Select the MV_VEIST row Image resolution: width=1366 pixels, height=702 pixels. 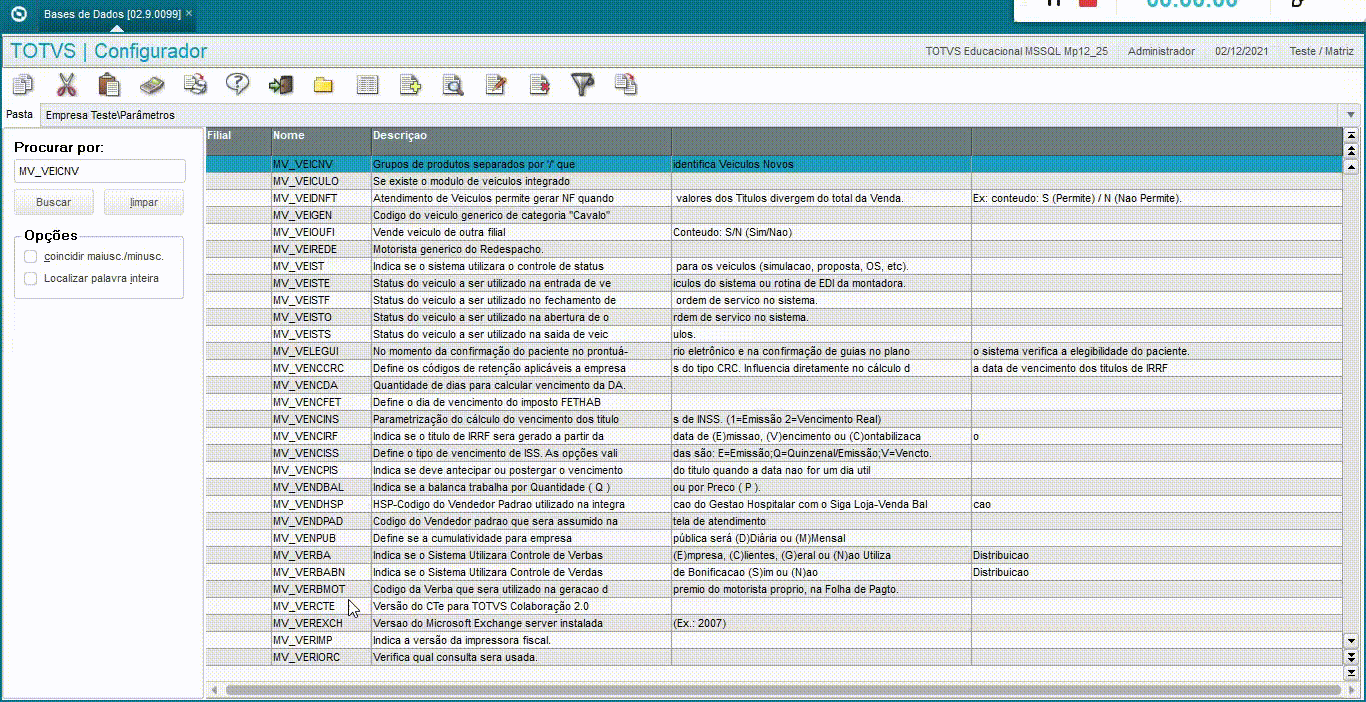pyautogui.click(x=773, y=266)
